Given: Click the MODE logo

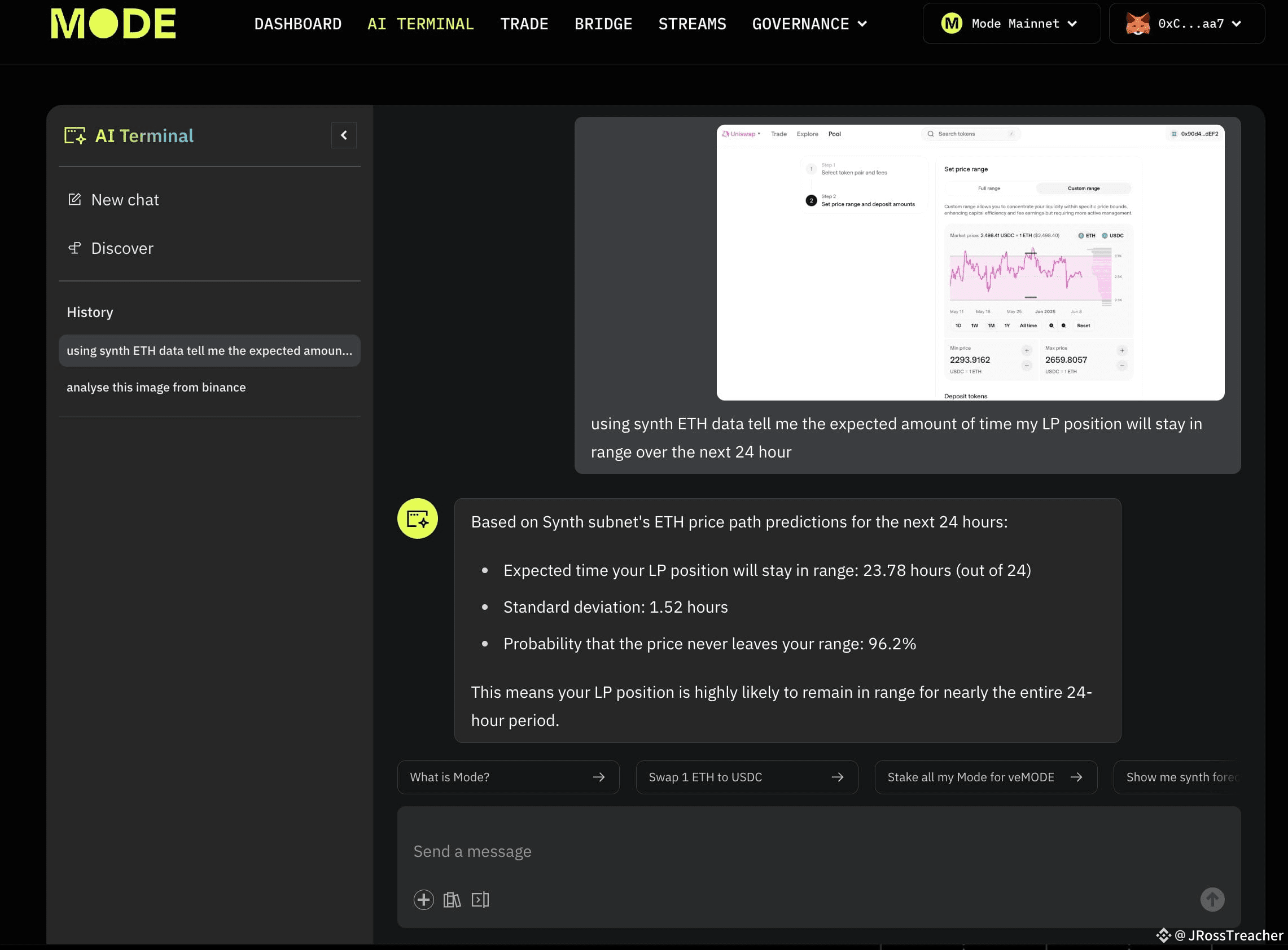Looking at the screenshot, I should [113, 24].
